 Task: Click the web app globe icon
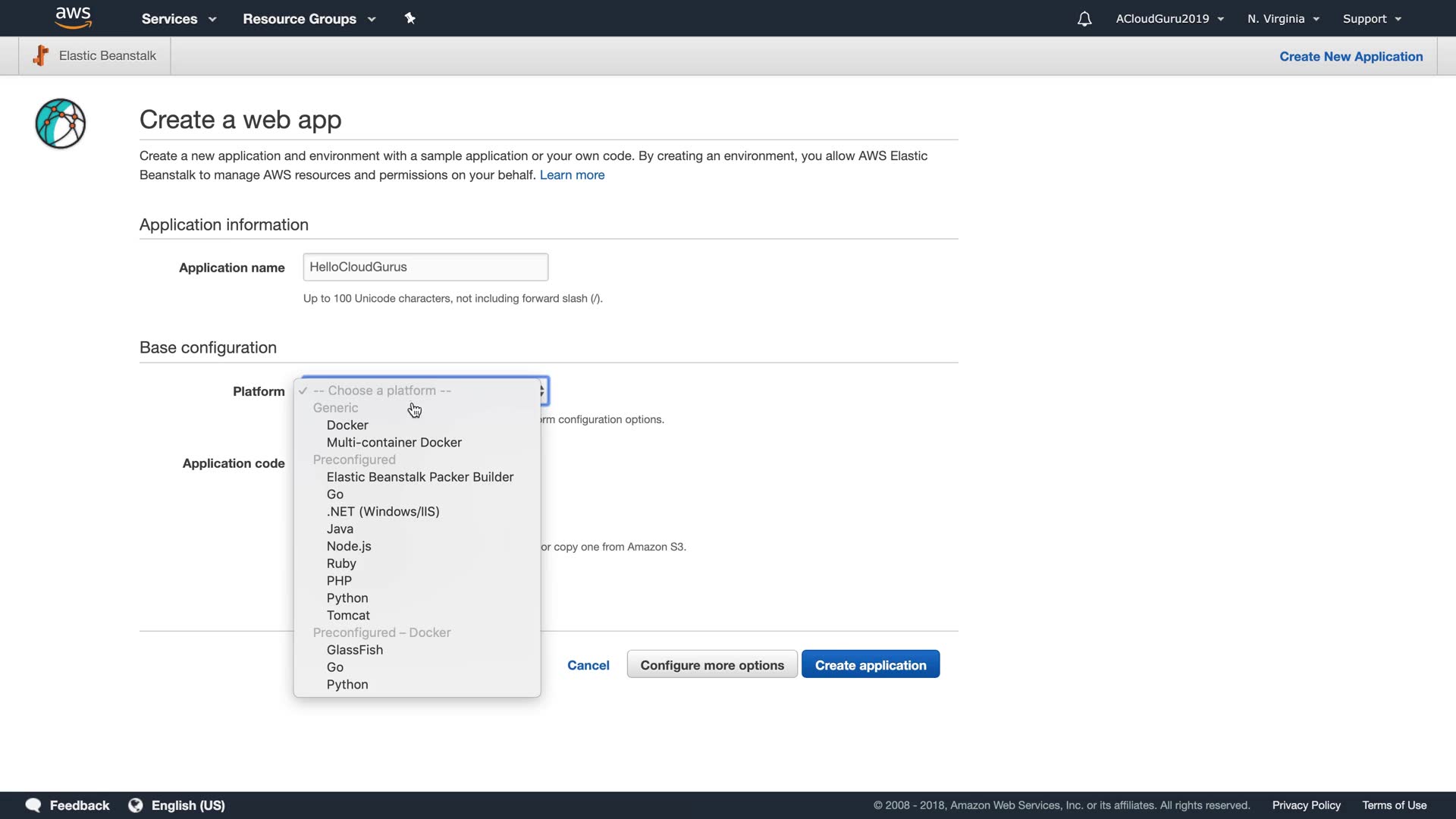click(61, 124)
